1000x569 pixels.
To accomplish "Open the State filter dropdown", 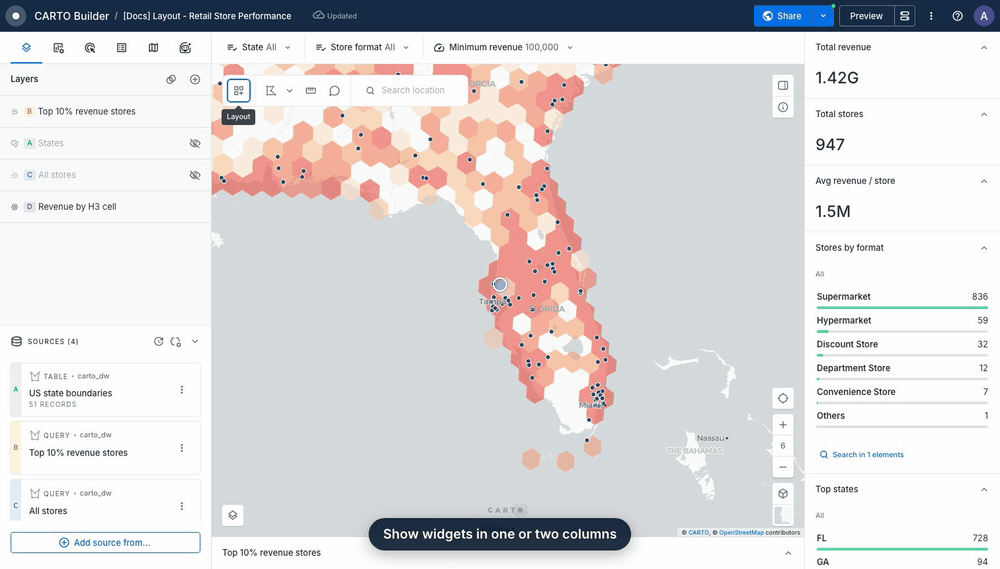I will click(x=259, y=47).
